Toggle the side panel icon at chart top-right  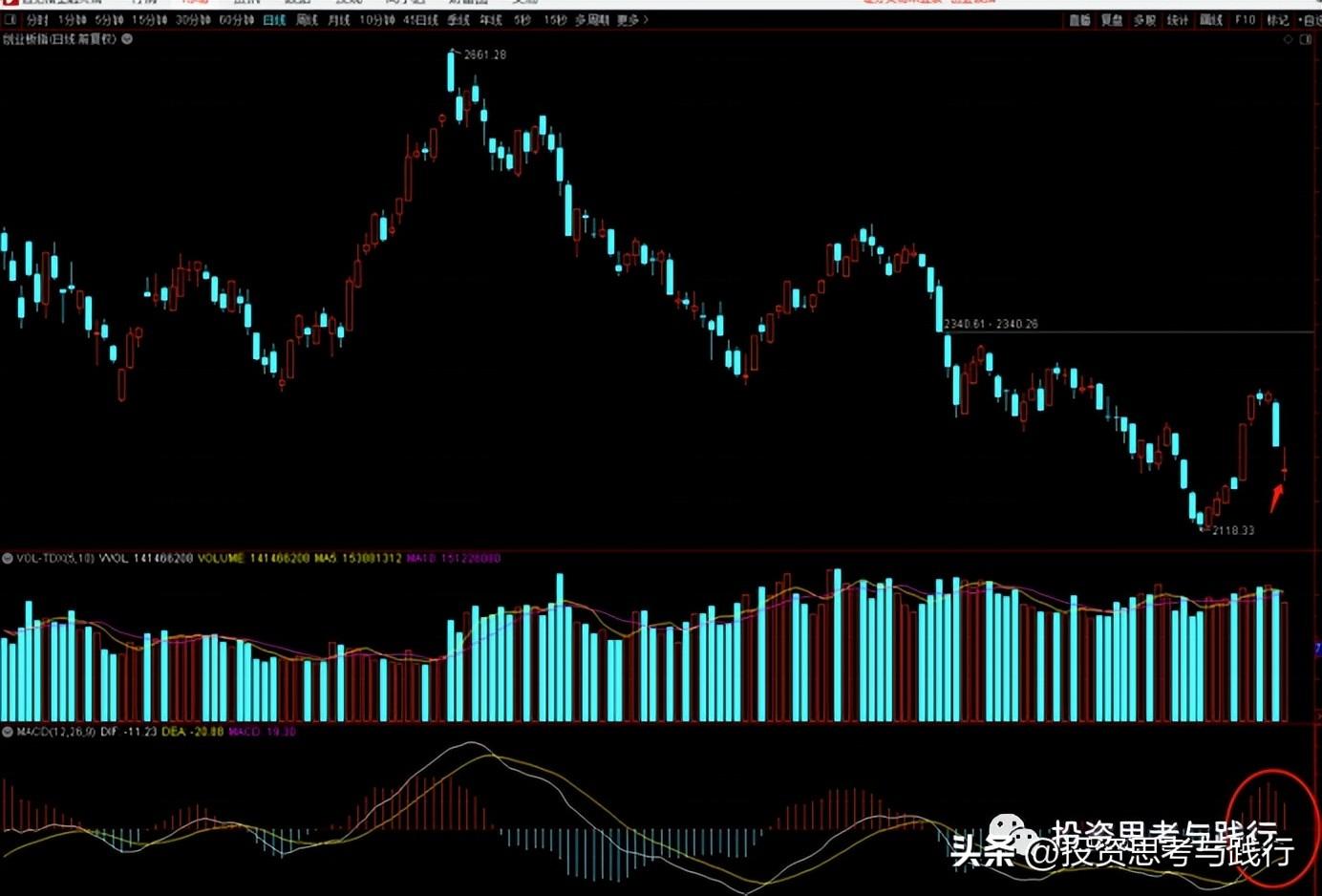coord(1306,39)
